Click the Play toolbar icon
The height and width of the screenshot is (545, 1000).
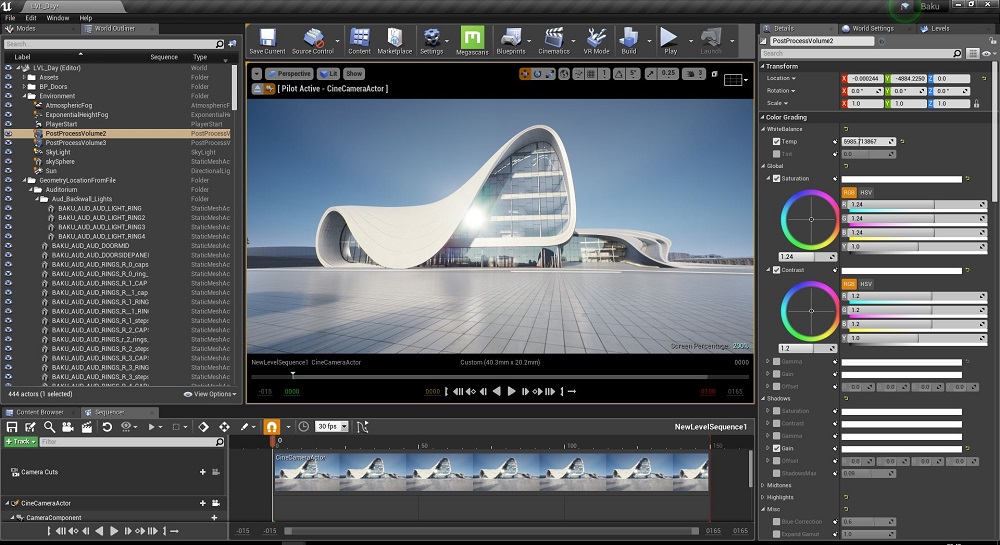tap(670, 41)
